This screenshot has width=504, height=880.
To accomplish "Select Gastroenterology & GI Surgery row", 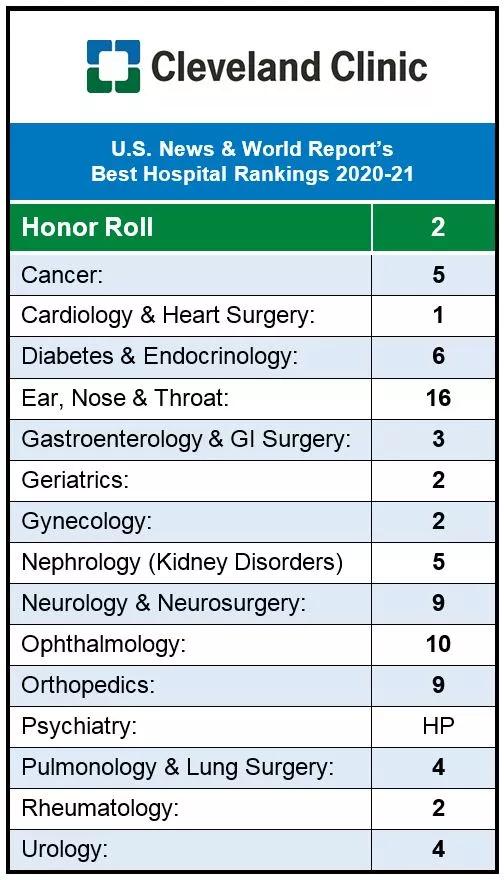I will click(252, 439).
